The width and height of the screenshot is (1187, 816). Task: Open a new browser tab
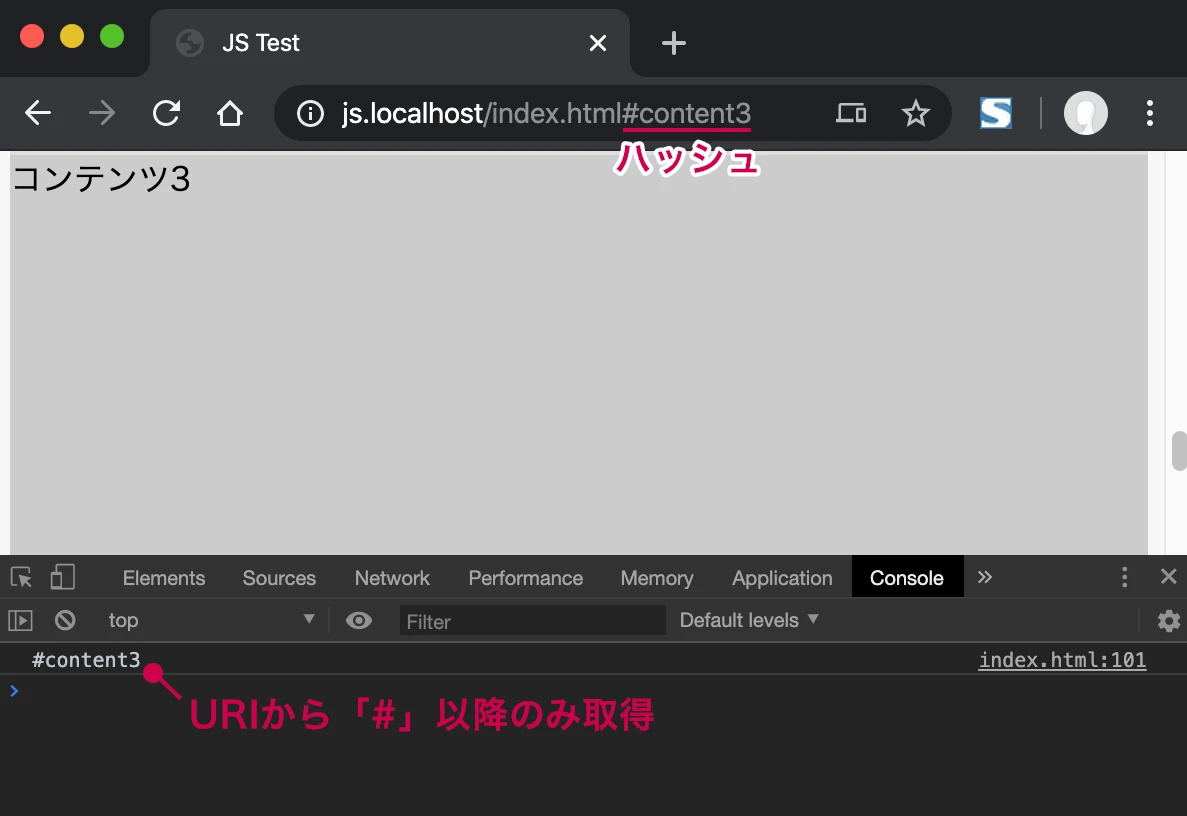[x=673, y=43]
